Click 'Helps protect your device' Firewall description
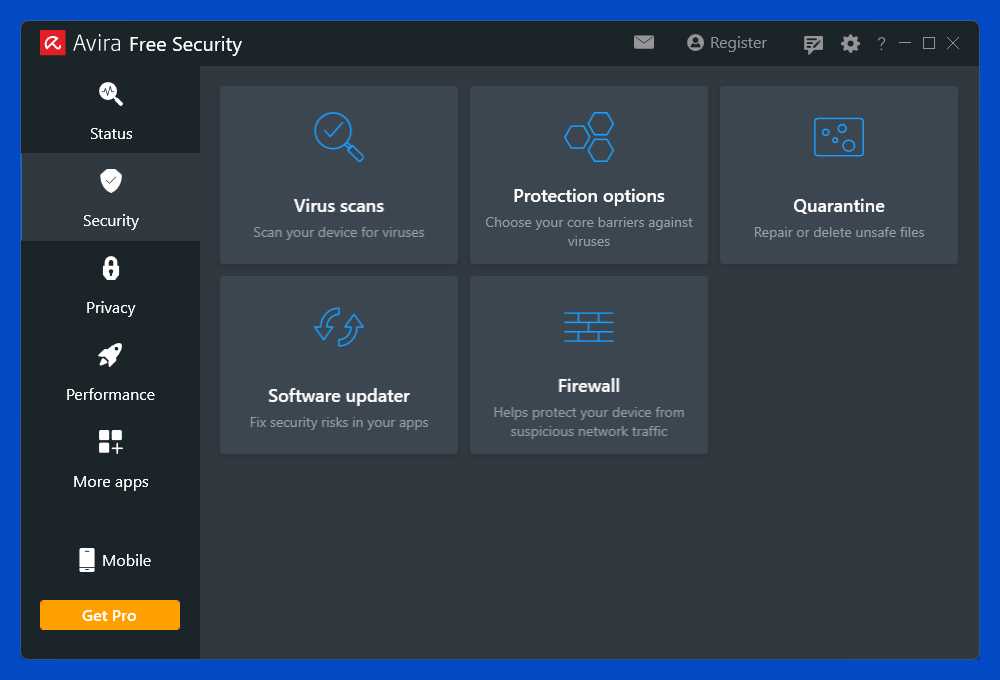The height and width of the screenshot is (680, 1000). [x=589, y=422]
